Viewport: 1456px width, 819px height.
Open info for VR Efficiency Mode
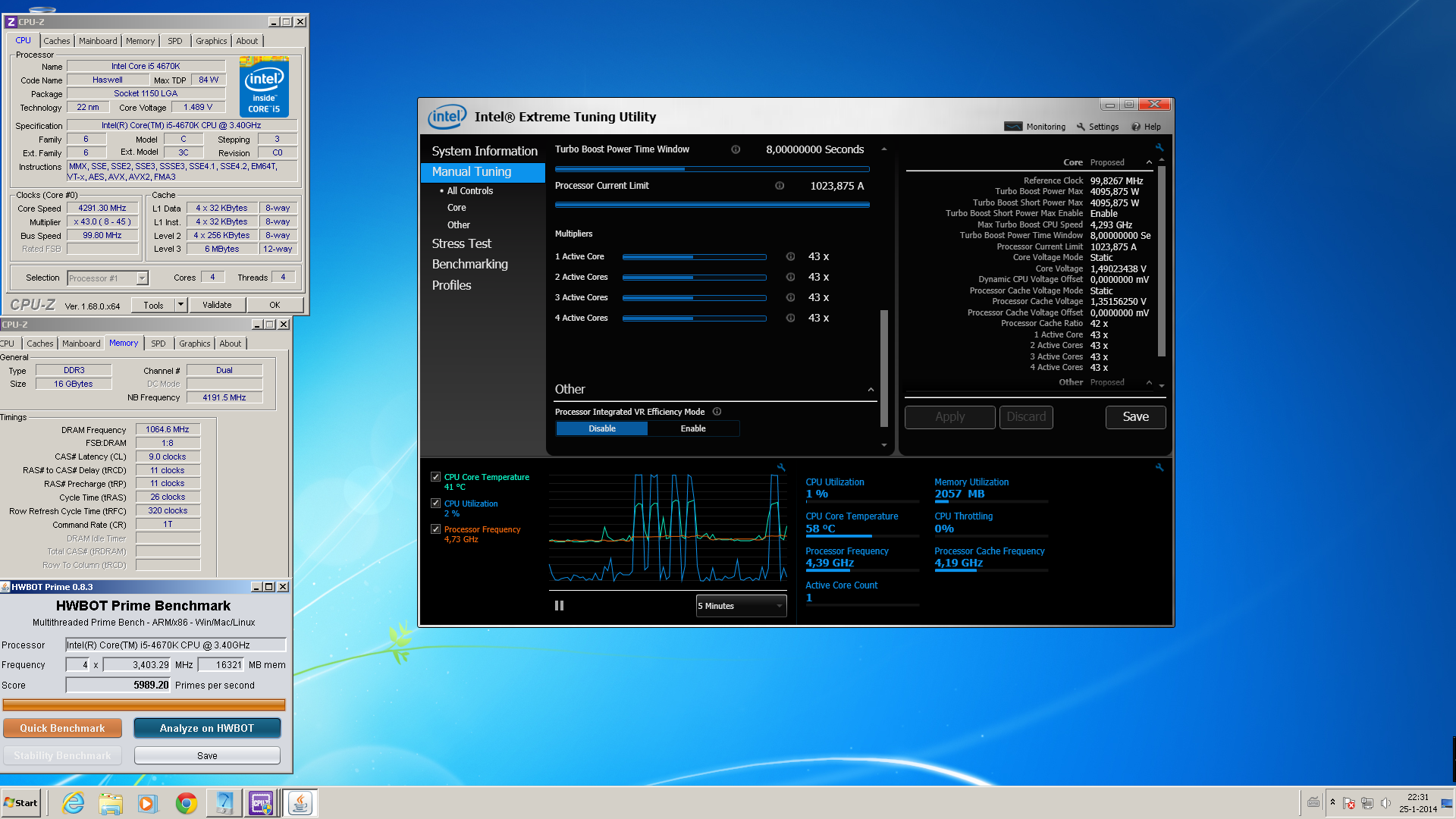click(717, 412)
